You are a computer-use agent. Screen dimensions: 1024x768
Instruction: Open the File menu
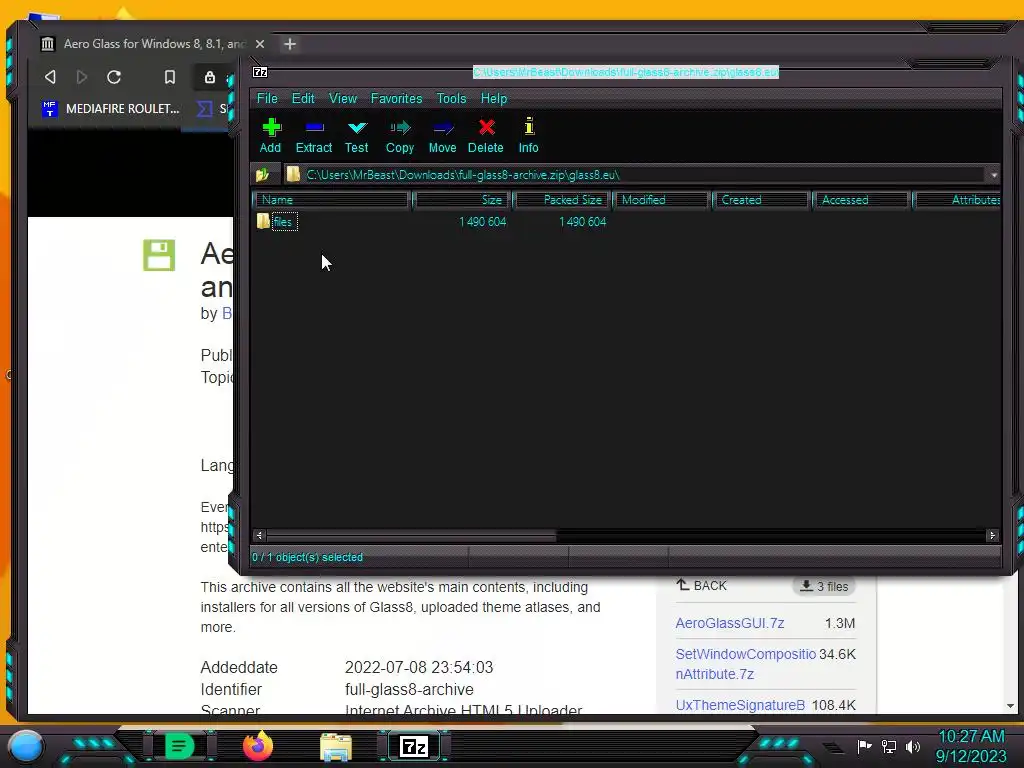click(267, 98)
